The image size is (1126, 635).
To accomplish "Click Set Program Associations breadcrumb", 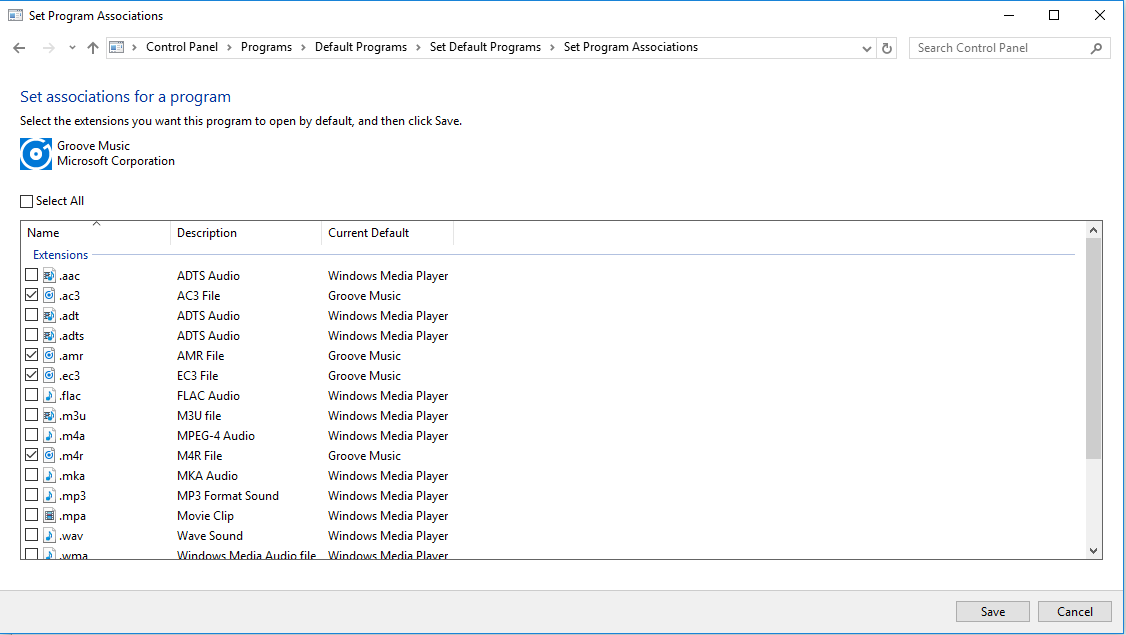I will [631, 47].
